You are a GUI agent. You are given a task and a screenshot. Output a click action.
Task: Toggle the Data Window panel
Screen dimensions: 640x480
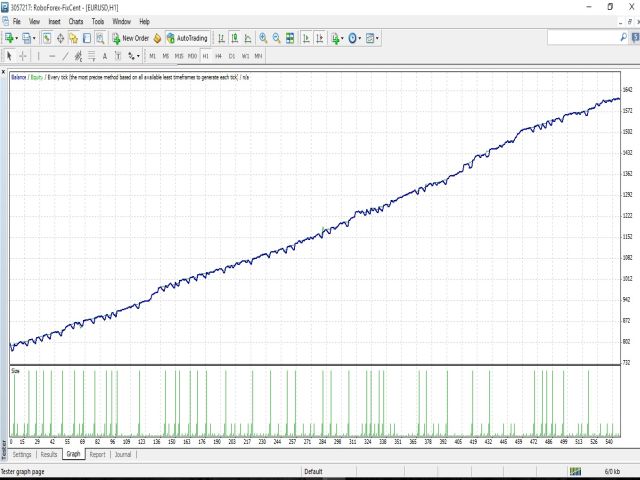pyautogui.click(x=60, y=38)
